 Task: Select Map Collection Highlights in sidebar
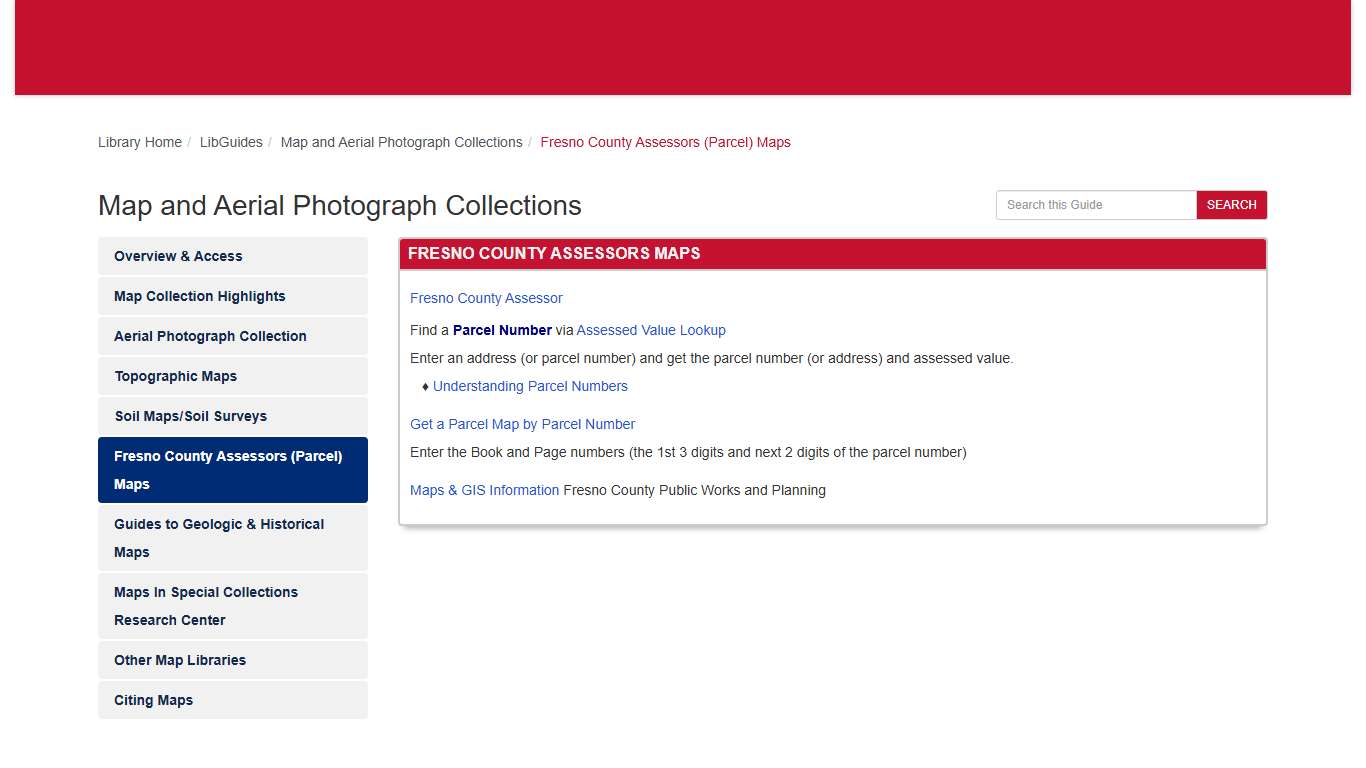click(199, 296)
